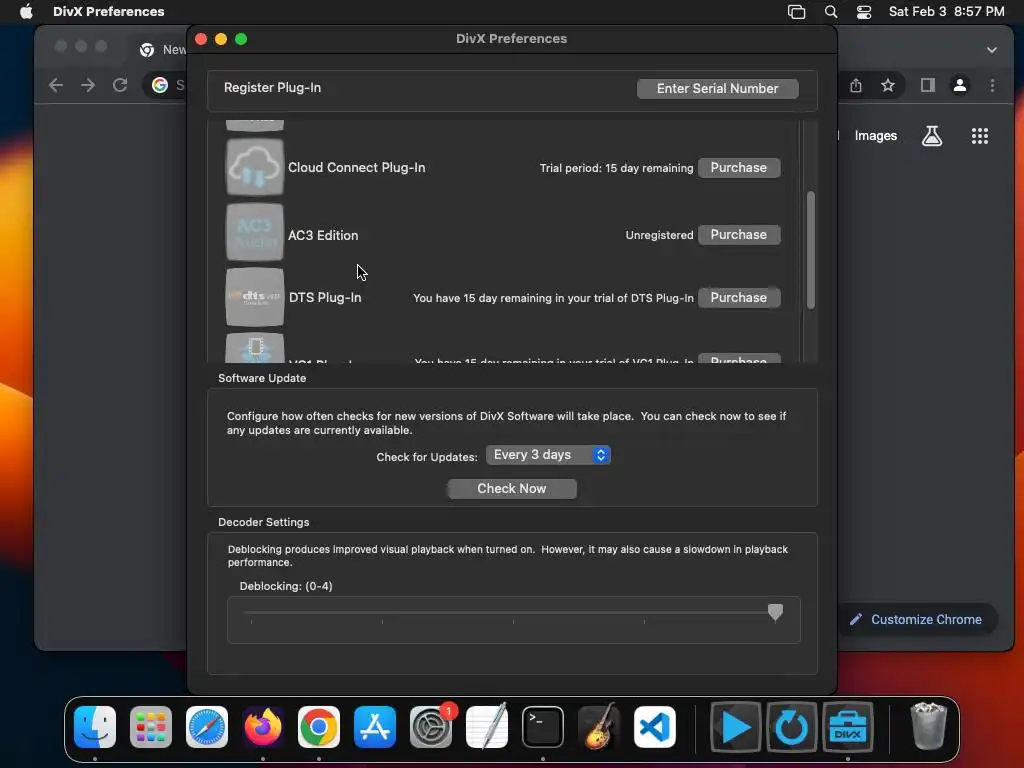The width and height of the screenshot is (1024, 768).
Task: Click the Register Plug-In label
Action: [272, 88]
